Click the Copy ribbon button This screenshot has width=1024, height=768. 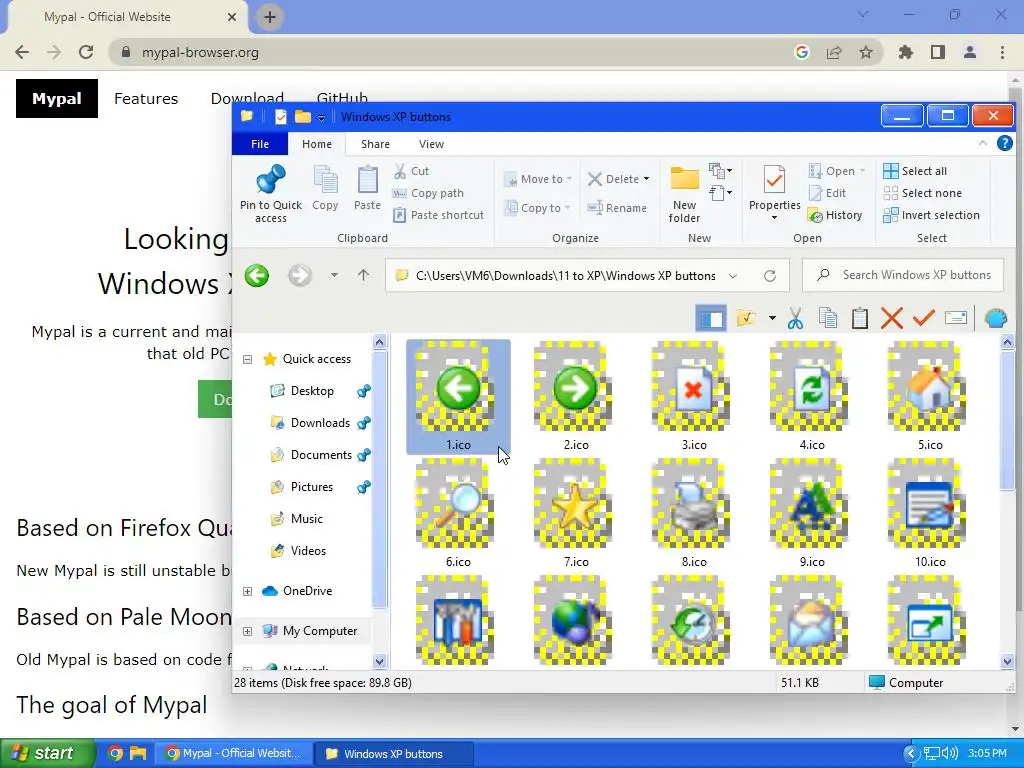[x=325, y=188]
